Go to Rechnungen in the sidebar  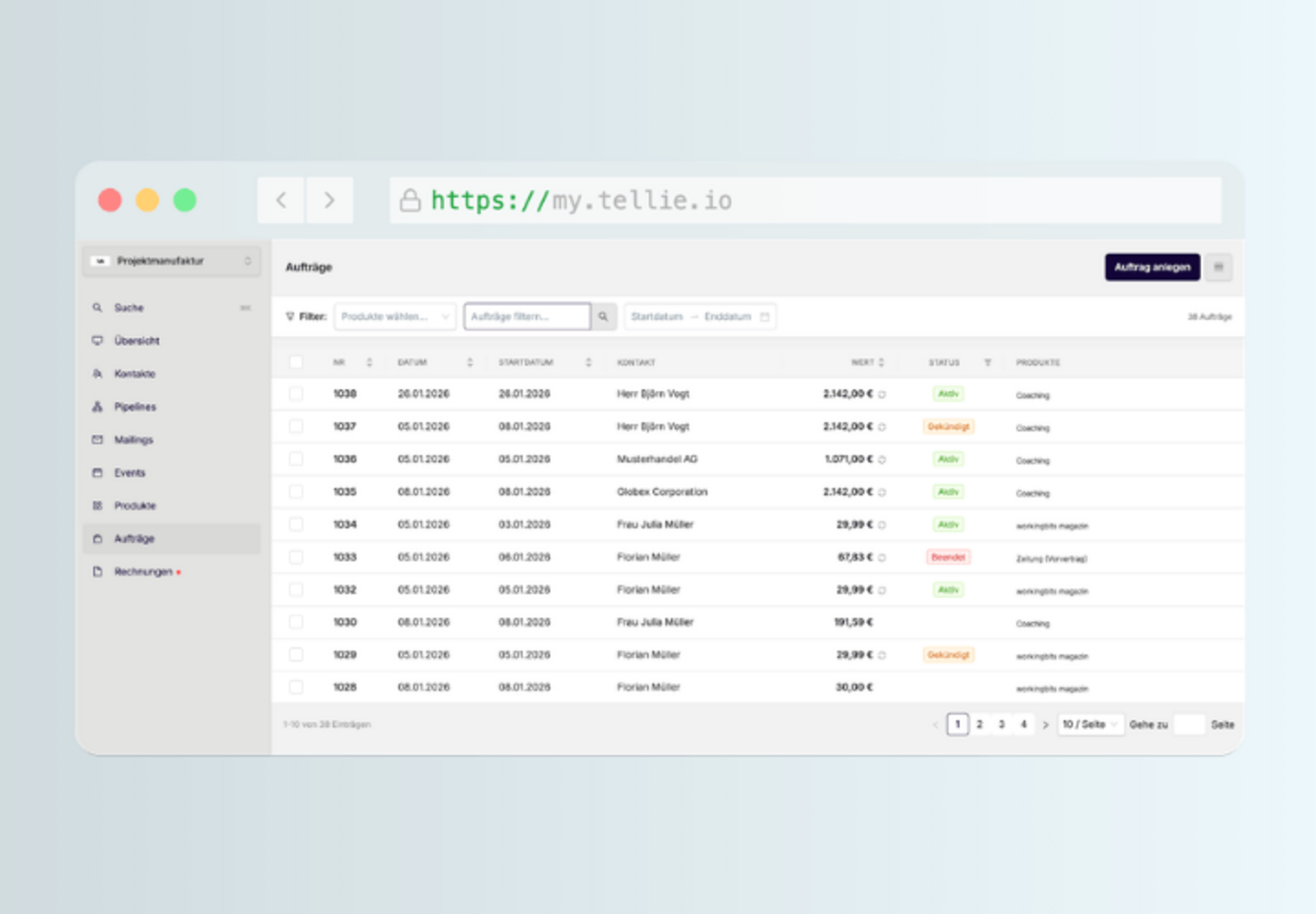(x=143, y=572)
